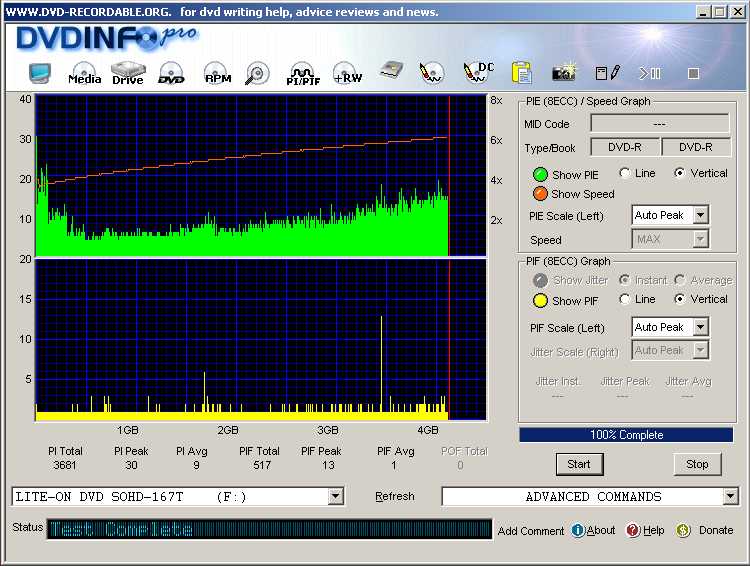The image size is (750, 566).
Task: Click the Help text link
Action: [653, 530]
